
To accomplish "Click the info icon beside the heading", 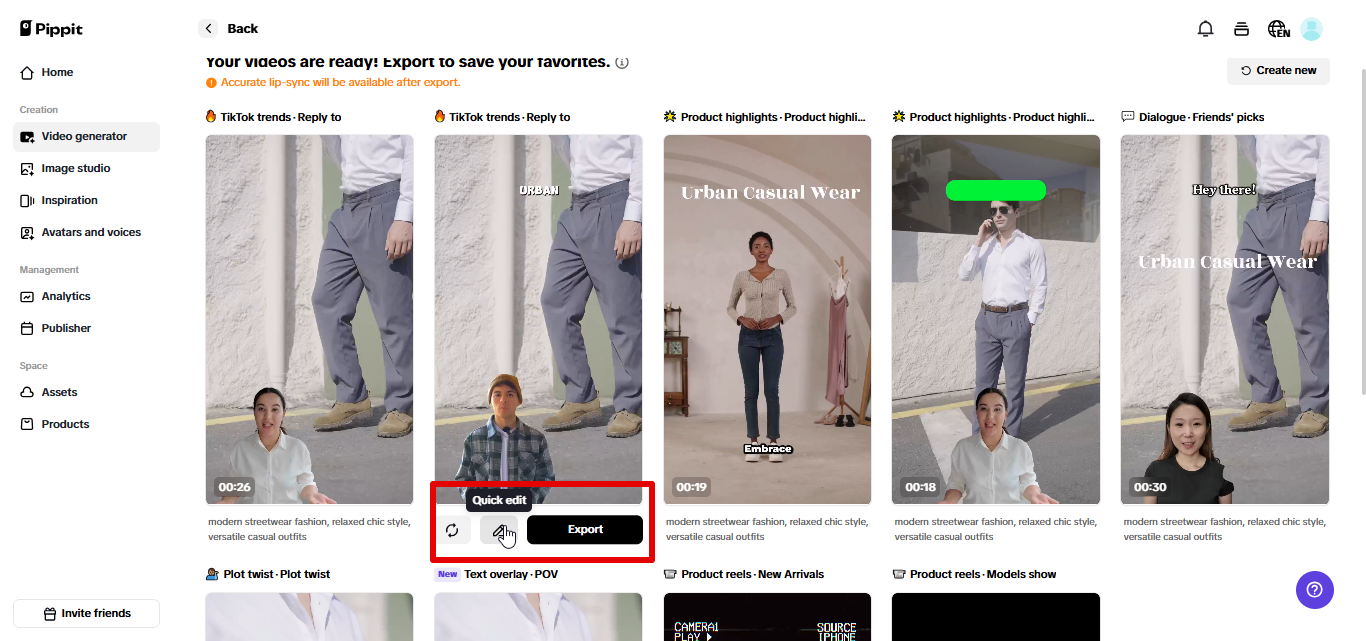I will 622,62.
